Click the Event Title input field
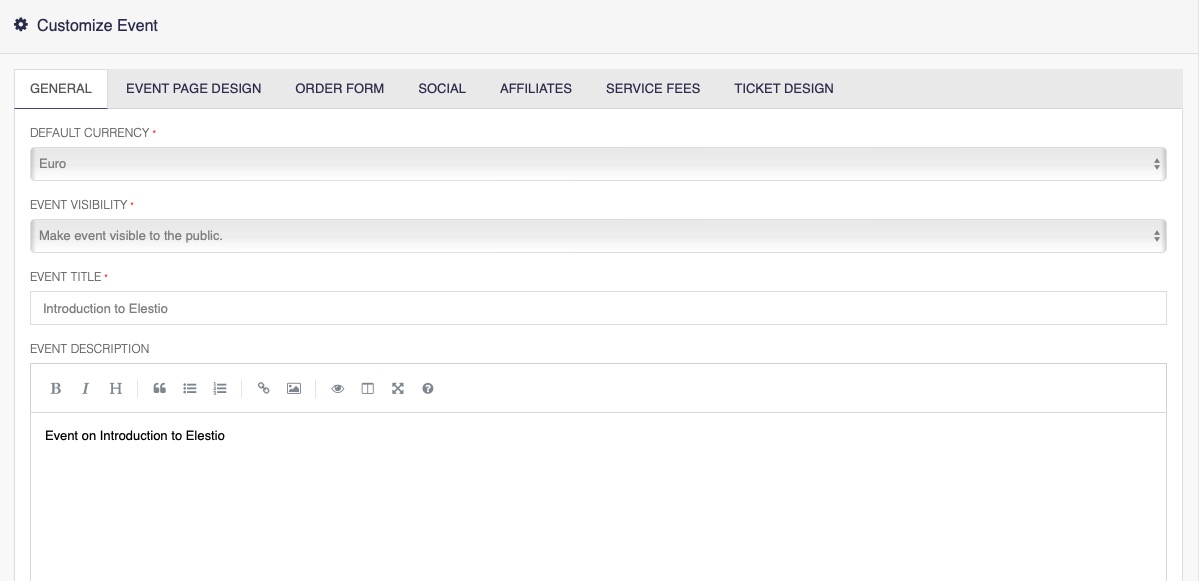The height and width of the screenshot is (581, 1199). (598, 308)
